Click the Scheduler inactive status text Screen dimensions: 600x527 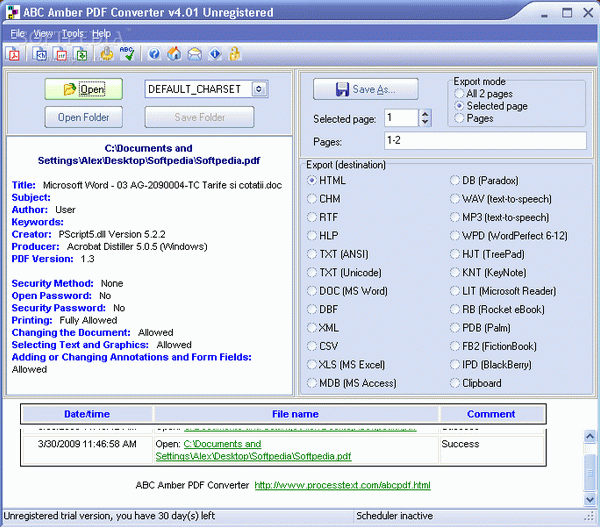pyautogui.click(x=395, y=516)
